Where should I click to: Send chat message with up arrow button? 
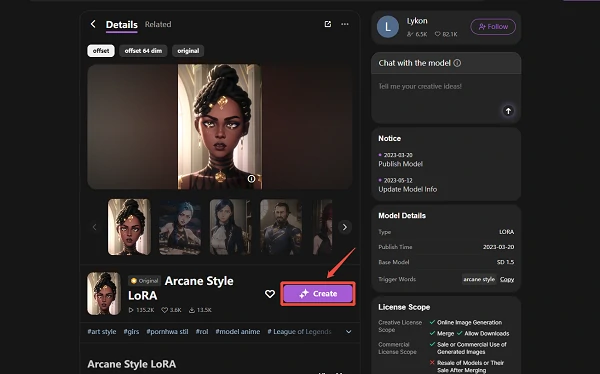pyautogui.click(x=508, y=111)
